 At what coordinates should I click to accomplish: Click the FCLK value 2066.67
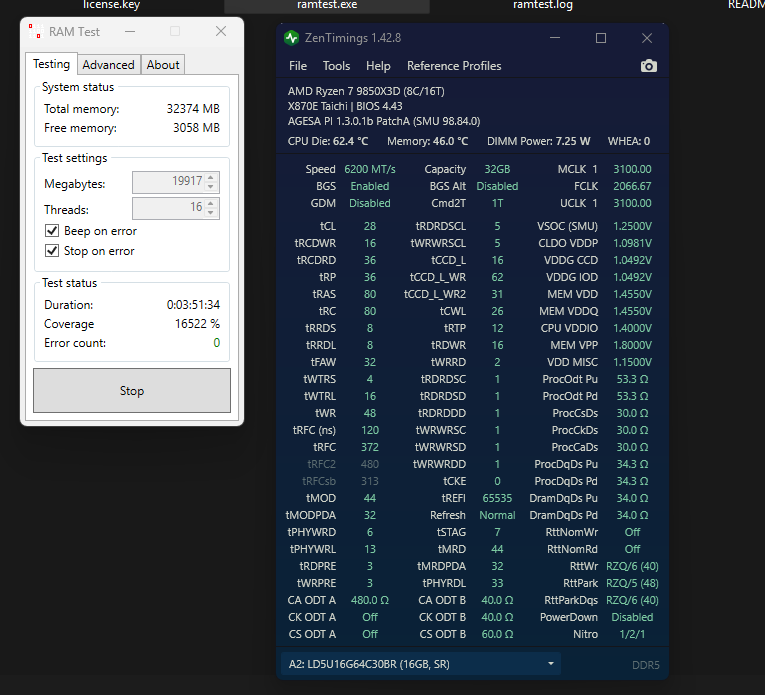[x=632, y=186]
